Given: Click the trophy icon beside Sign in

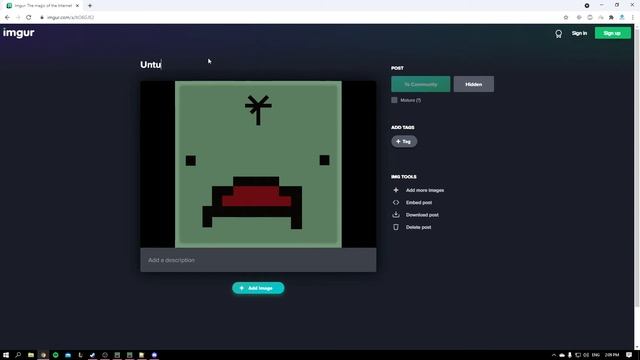Looking at the screenshot, I should pyautogui.click(x=558, y=34).
